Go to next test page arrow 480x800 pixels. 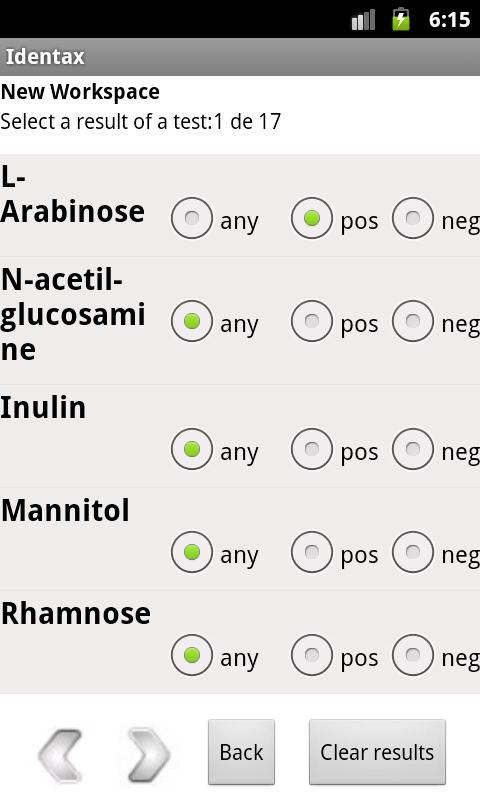point(148,755)
